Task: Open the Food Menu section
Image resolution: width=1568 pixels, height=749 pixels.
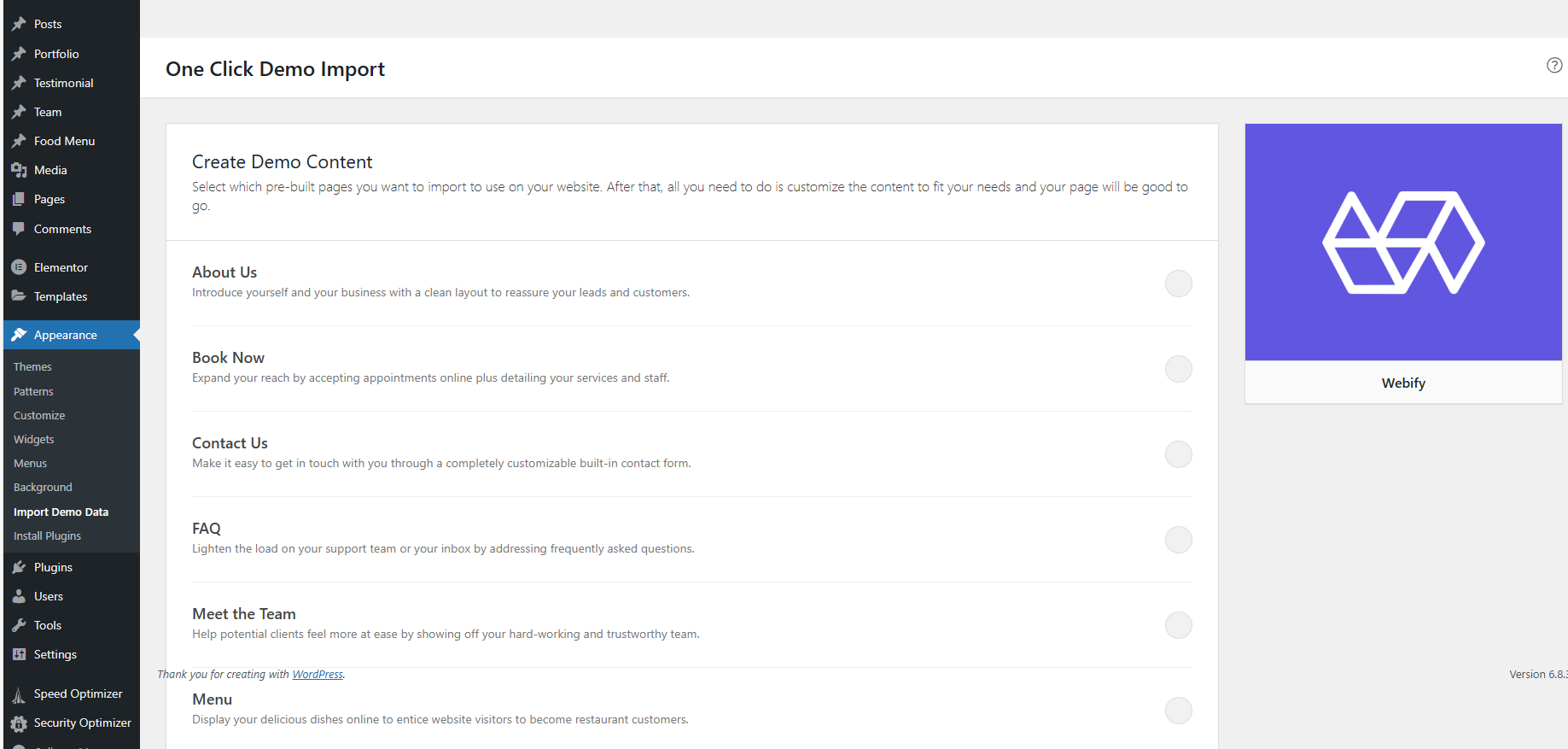Action: point(72,141)
